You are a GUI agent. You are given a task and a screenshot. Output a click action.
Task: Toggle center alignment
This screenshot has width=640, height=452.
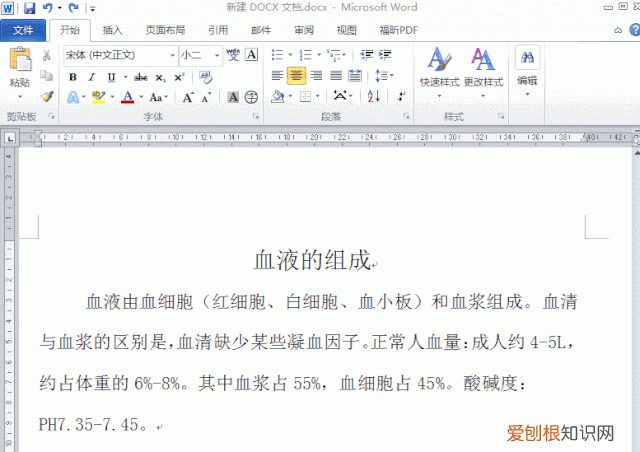(296, 76)
